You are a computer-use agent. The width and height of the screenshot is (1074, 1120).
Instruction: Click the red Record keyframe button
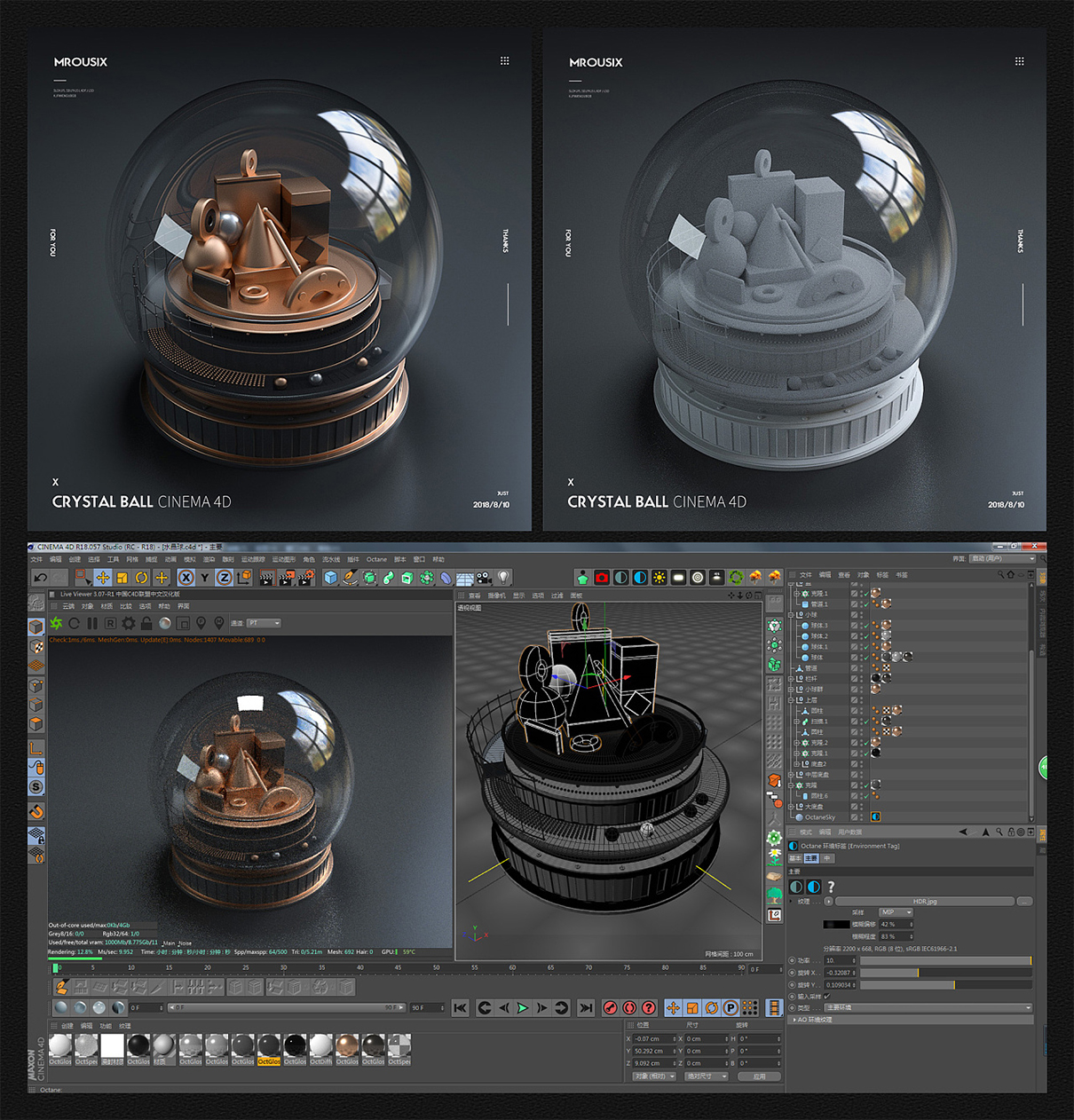pos(610,1007)
